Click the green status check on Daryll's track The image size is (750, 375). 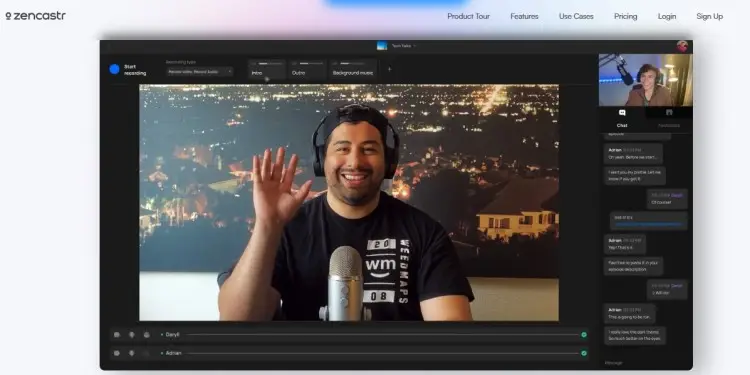click(584, 335)
